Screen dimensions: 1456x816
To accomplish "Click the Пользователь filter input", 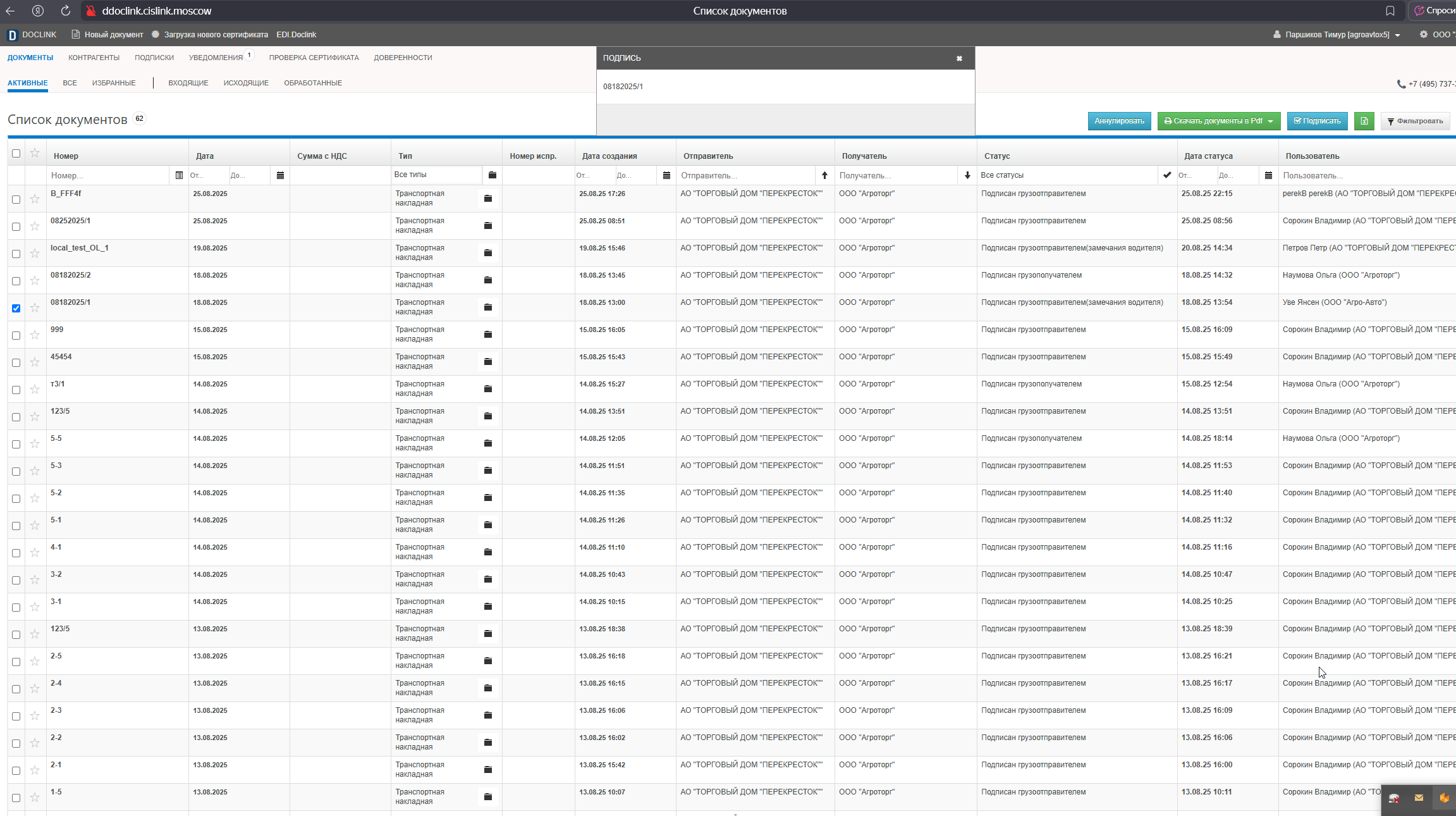I will tap(1368, 175).
